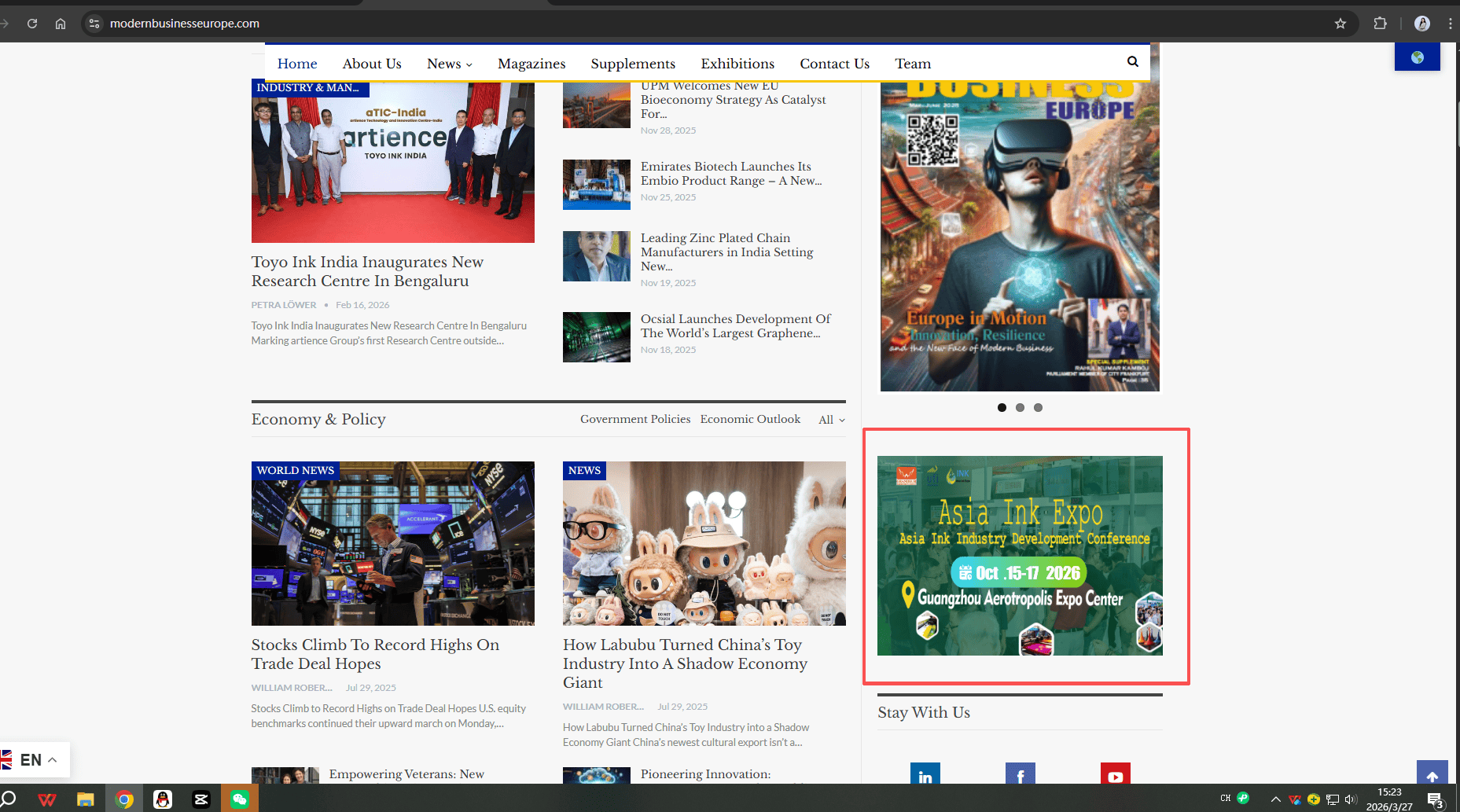Image resolution: width=1460 pixels, height=812 pixels.
Task: Go to the Magazines menu item
Action: pyautogui.click(x=531, y=64)
